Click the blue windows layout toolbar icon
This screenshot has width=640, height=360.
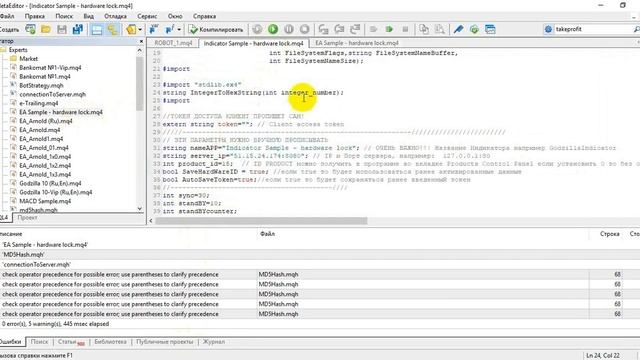click(490, 29)
